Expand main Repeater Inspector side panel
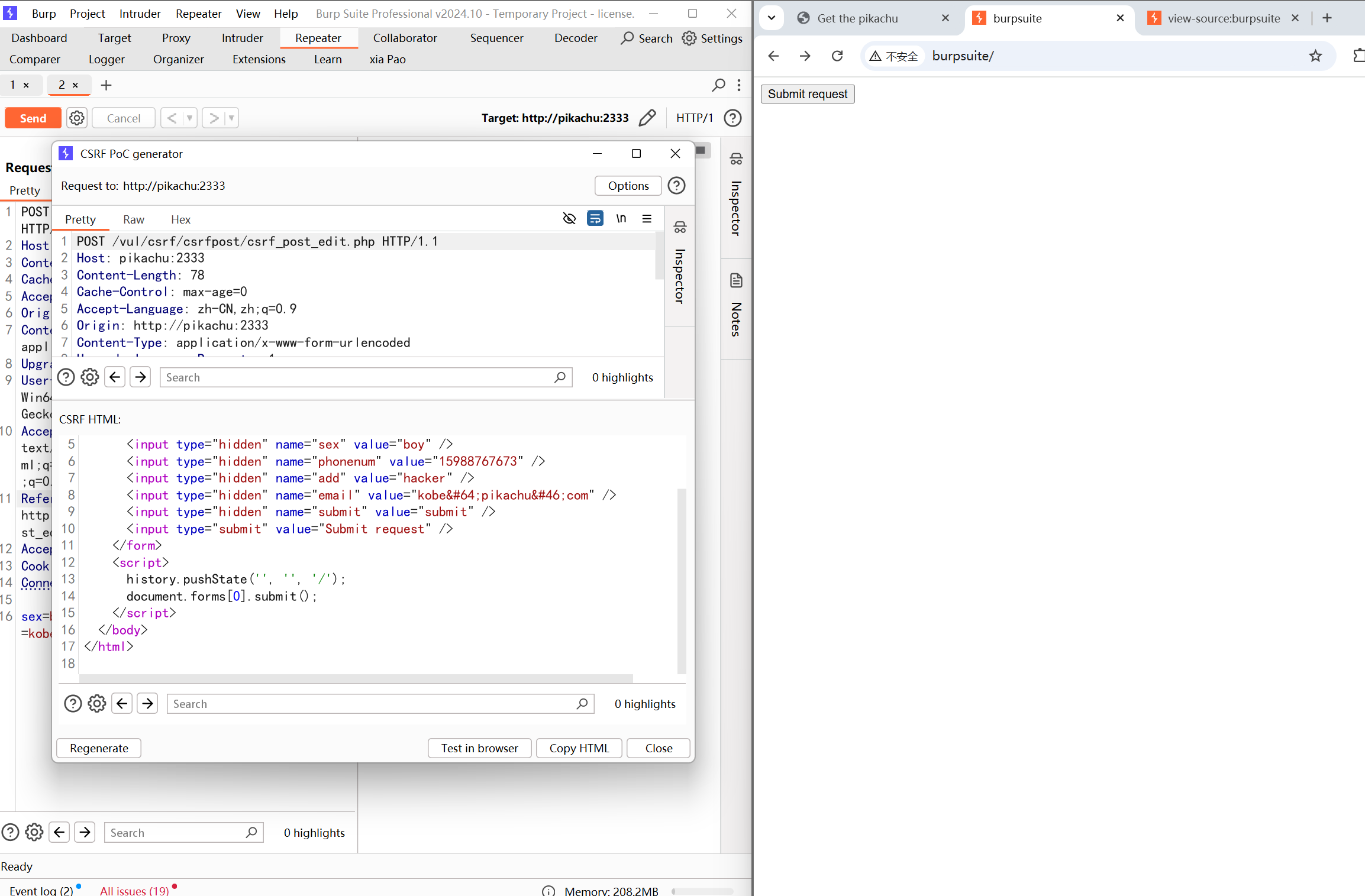Image resolution: width=1365 pixels, height=896 pixels. point(736,195)
